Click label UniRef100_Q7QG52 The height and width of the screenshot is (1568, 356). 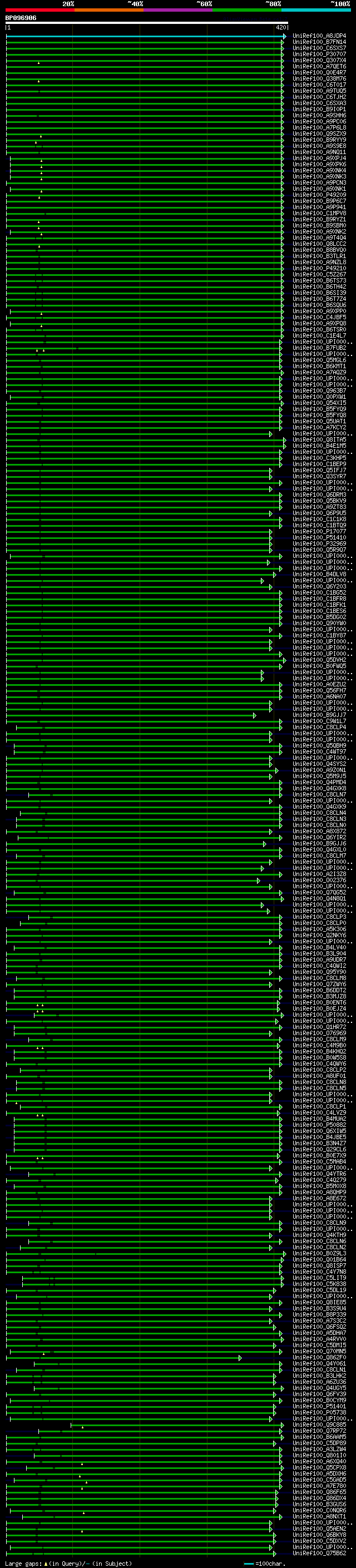click(319, 892)
